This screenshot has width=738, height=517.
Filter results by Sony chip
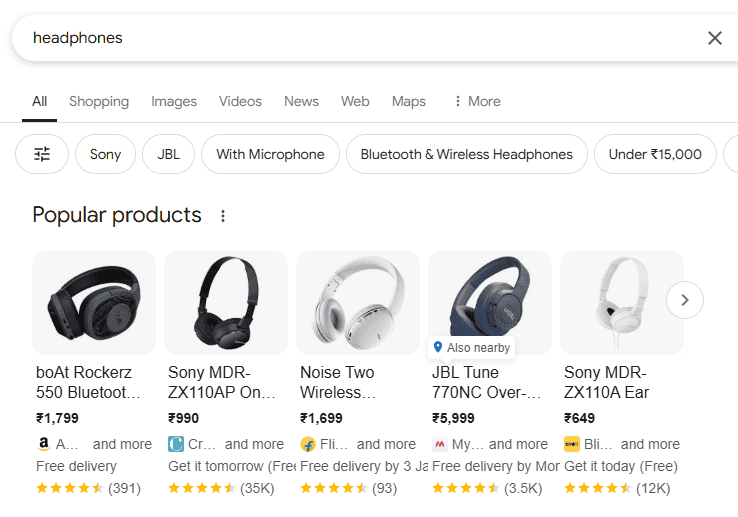tap(105, 154)
